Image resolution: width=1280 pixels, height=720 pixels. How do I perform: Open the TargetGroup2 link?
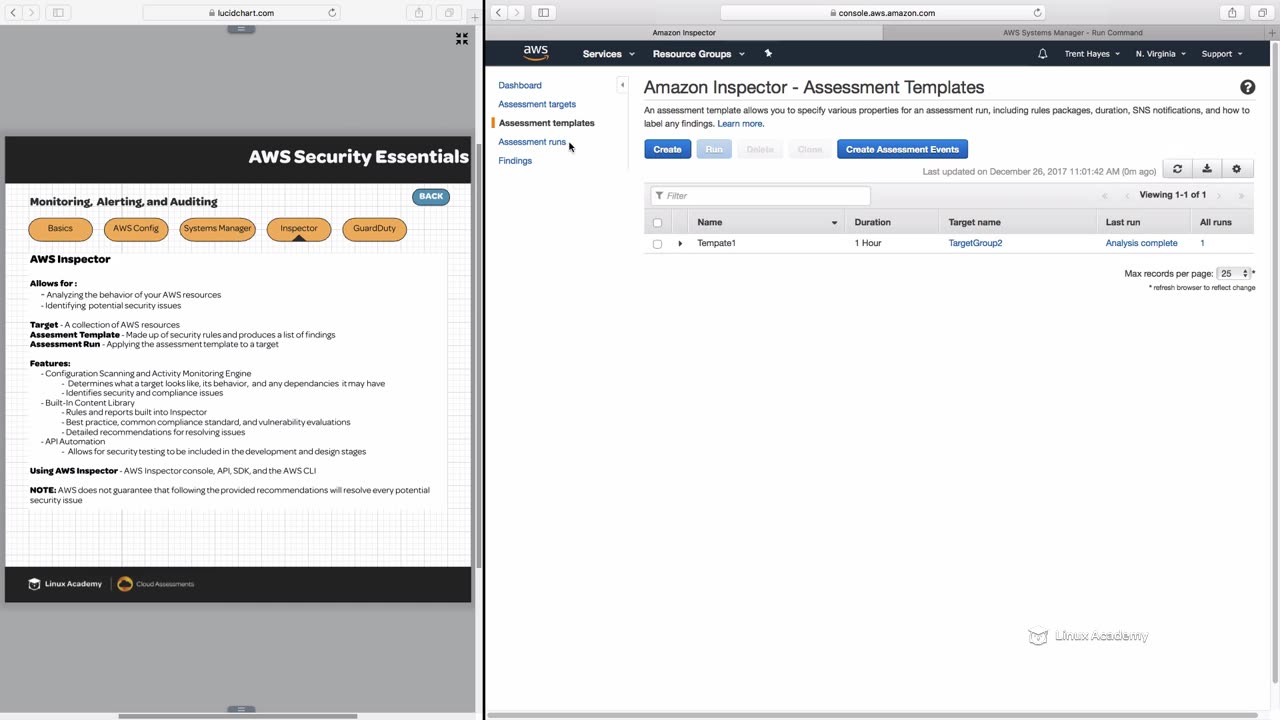(975, 243)
